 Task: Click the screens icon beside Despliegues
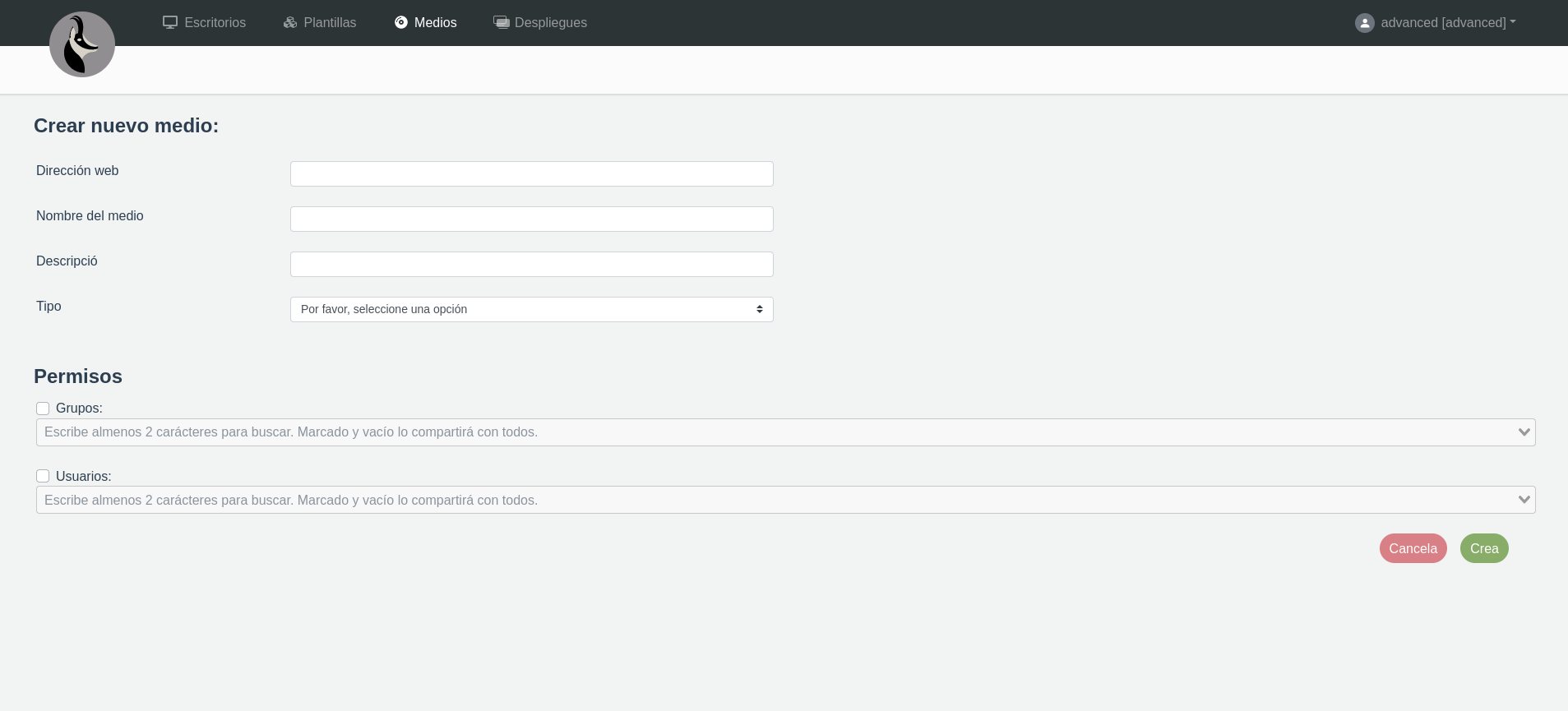pyautogui.click(x=501, y=22)
